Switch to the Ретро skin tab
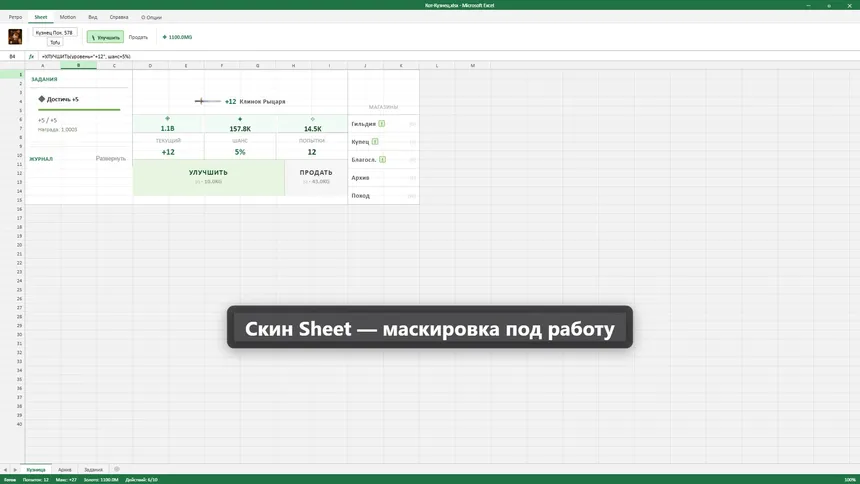 [x=15, y=17]
